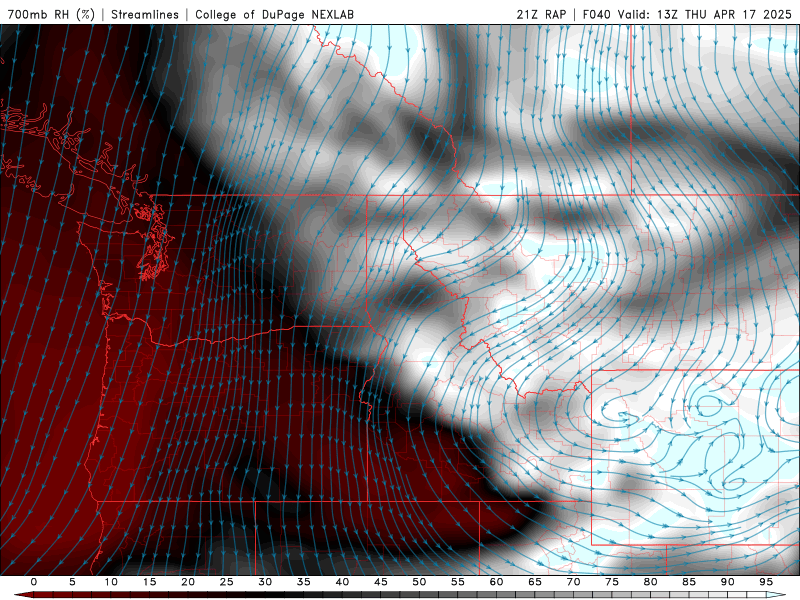
Task: Click the "College of DuPage NEXLAB" text
Action: (x=274, y=14)
